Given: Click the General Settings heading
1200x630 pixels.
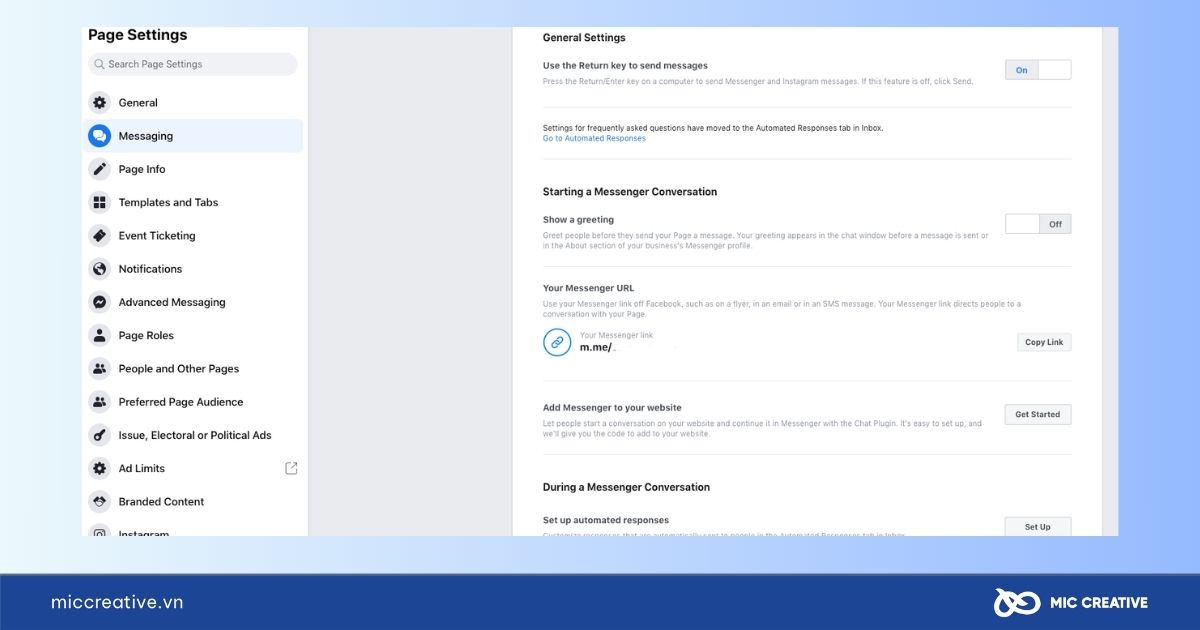Looking at the screenshot, I should pos(584,38).
